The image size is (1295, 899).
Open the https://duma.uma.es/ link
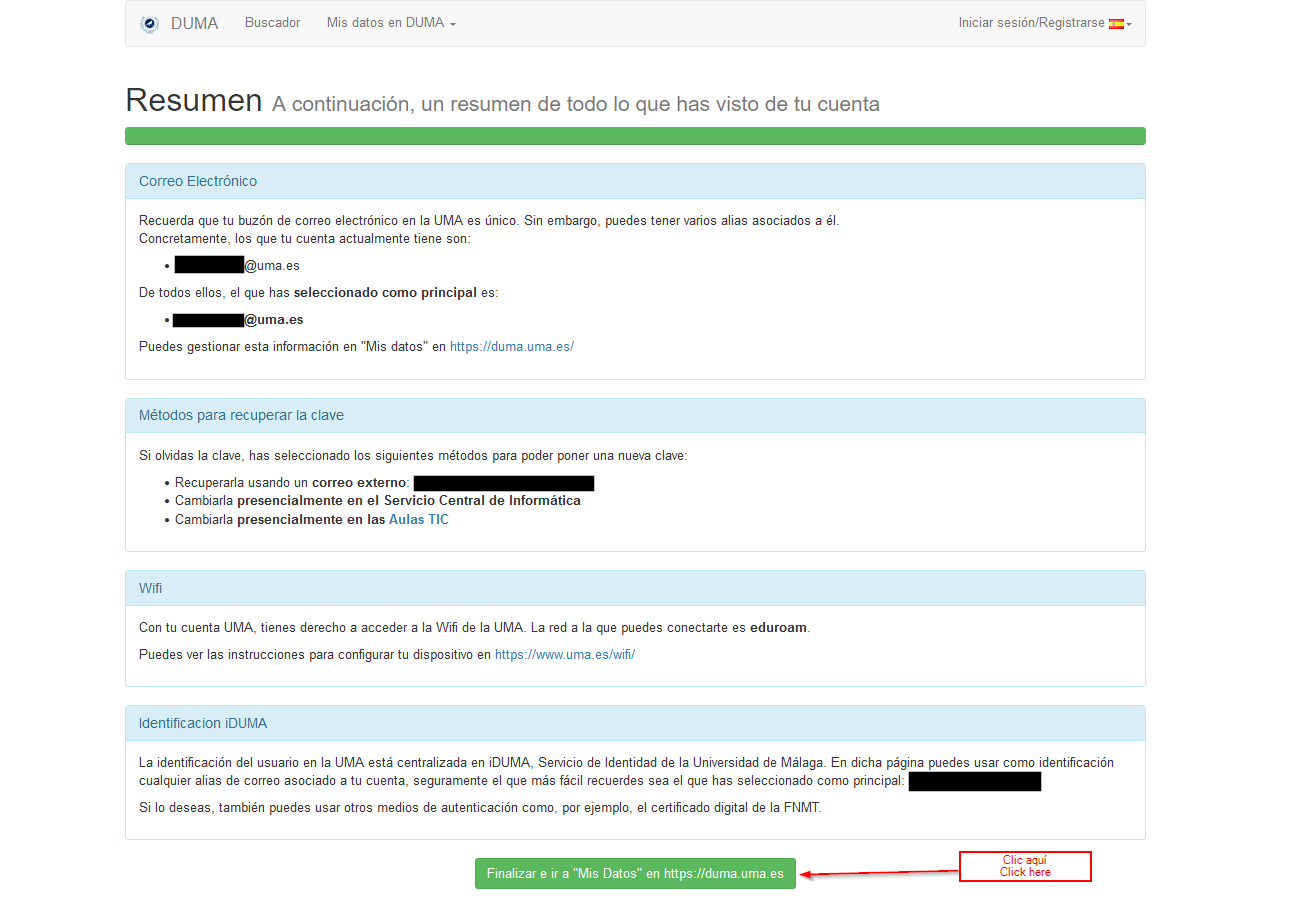tap(511, 347)
